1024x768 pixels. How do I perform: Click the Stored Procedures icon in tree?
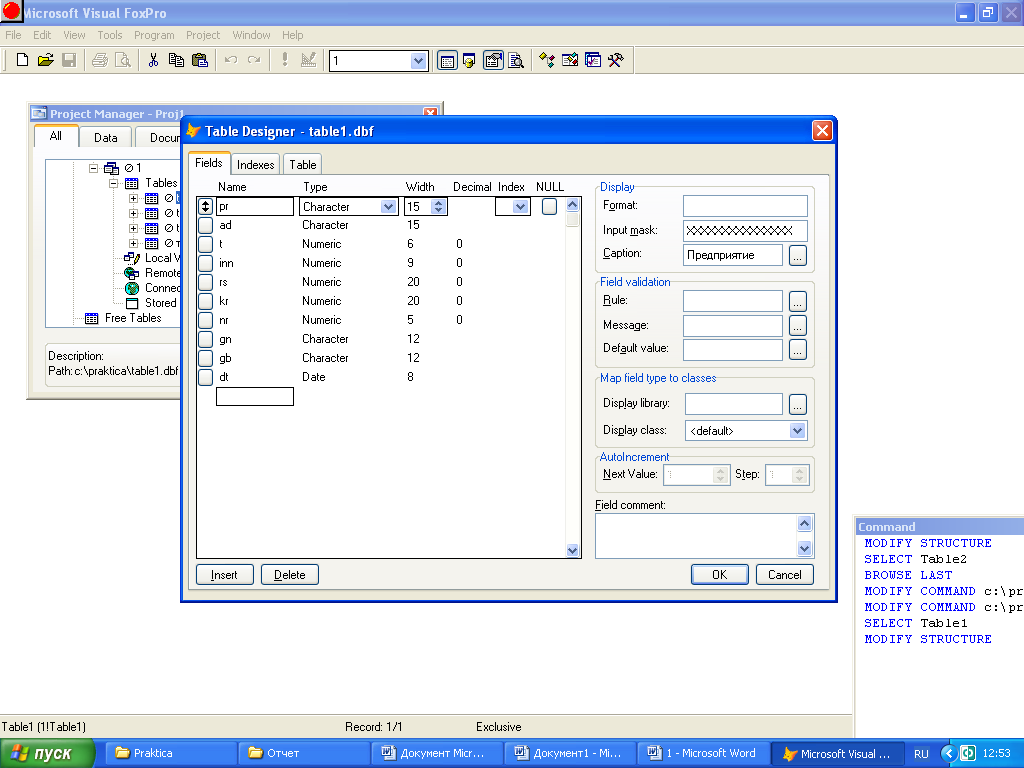click(132, 303)
